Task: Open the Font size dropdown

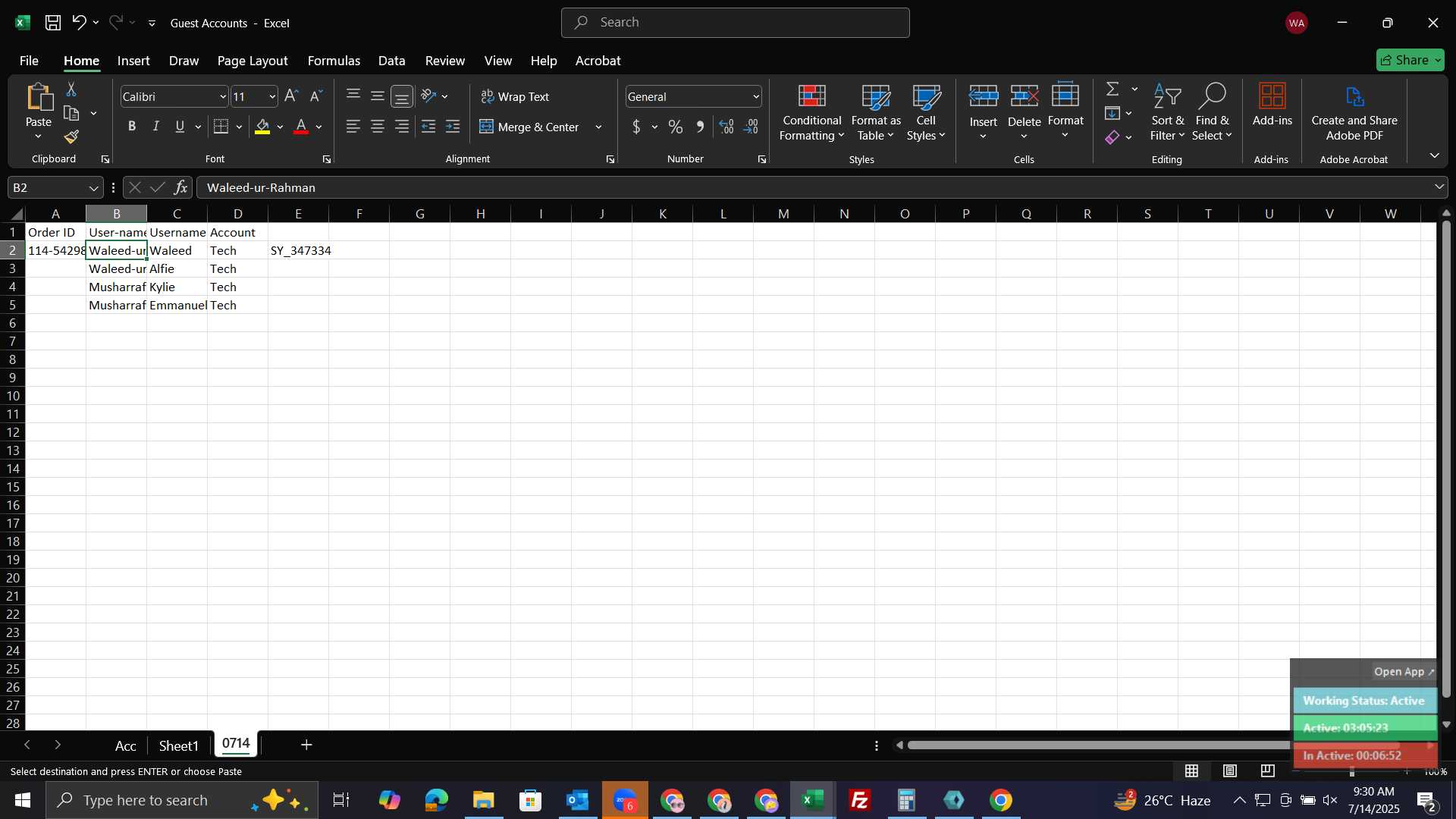Action: click(x=272, y=96)
